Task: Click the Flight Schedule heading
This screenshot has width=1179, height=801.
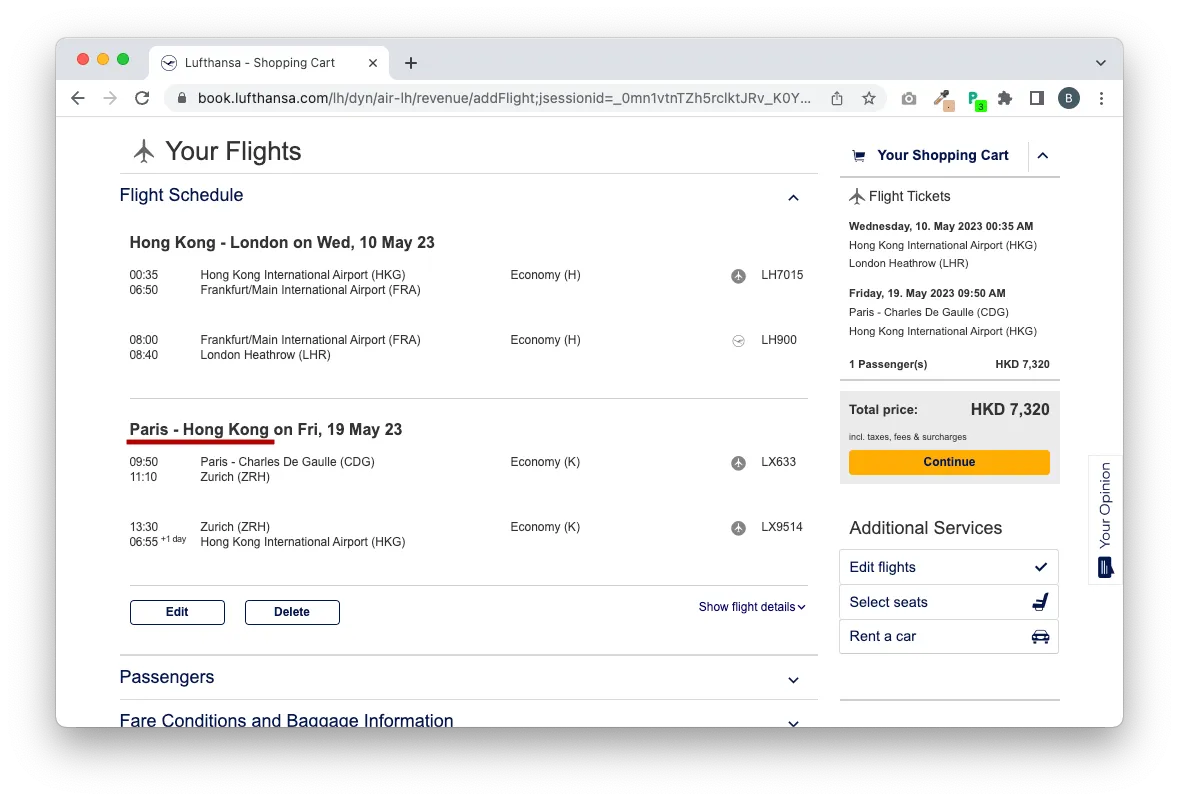Action: click(181, 196)
